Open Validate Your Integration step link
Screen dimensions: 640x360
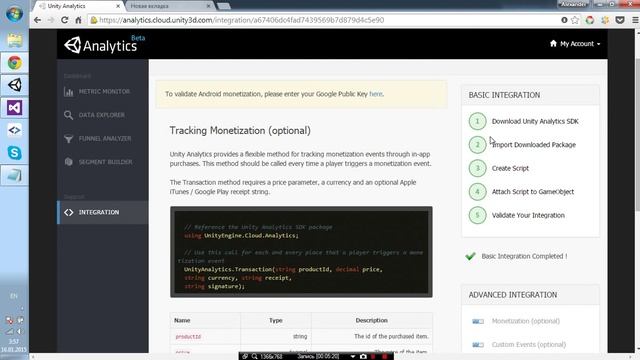coord(528,215)
